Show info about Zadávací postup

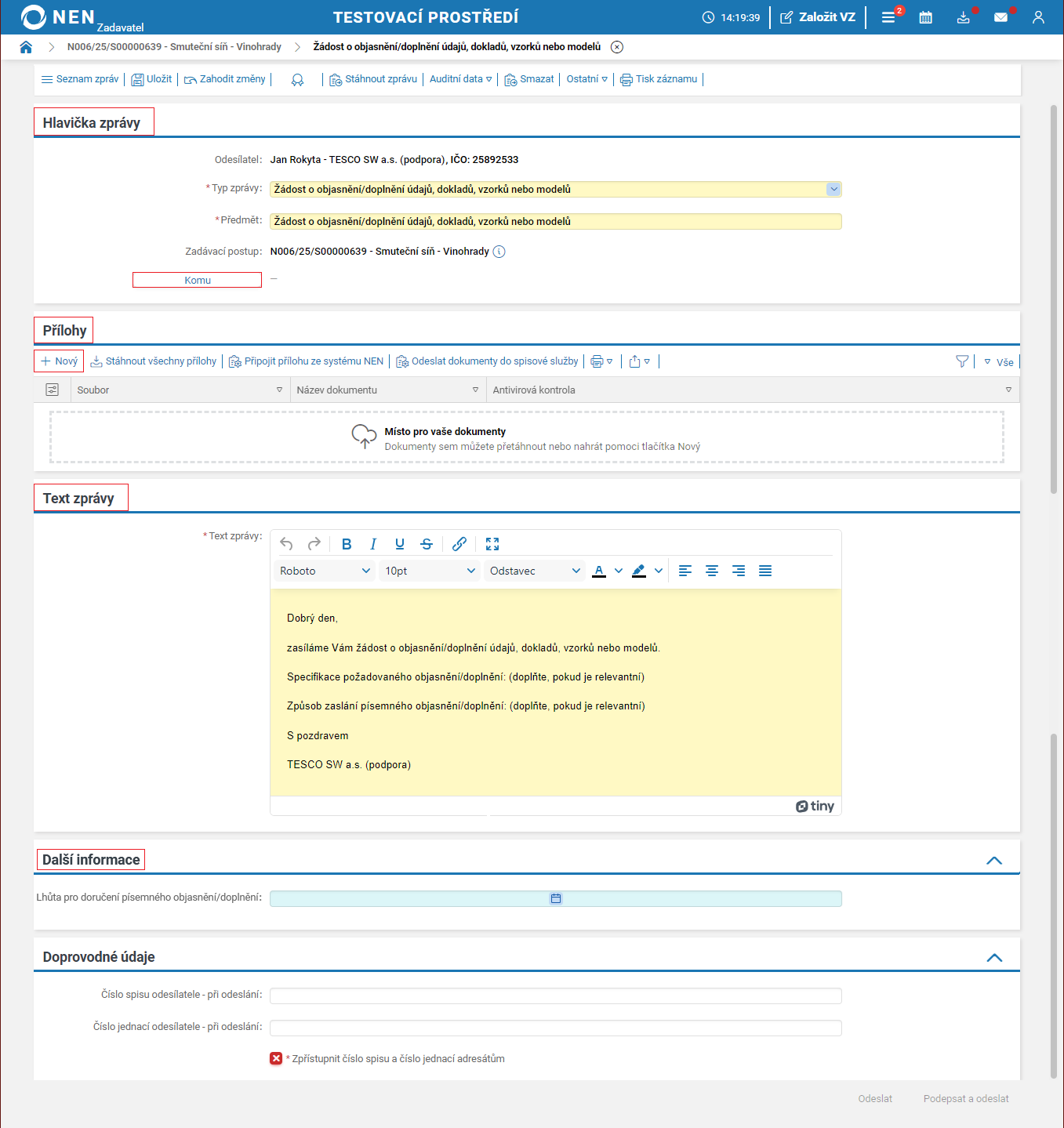[499, 252]
